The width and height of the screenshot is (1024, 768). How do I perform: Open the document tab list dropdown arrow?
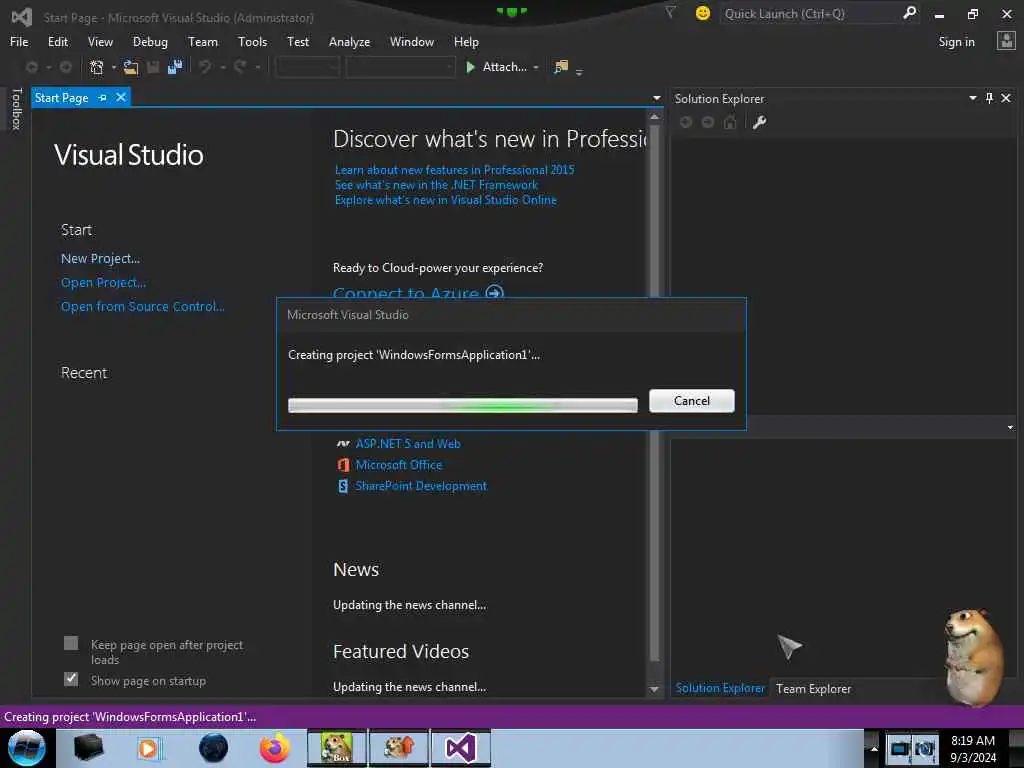[x=656, y=98]
